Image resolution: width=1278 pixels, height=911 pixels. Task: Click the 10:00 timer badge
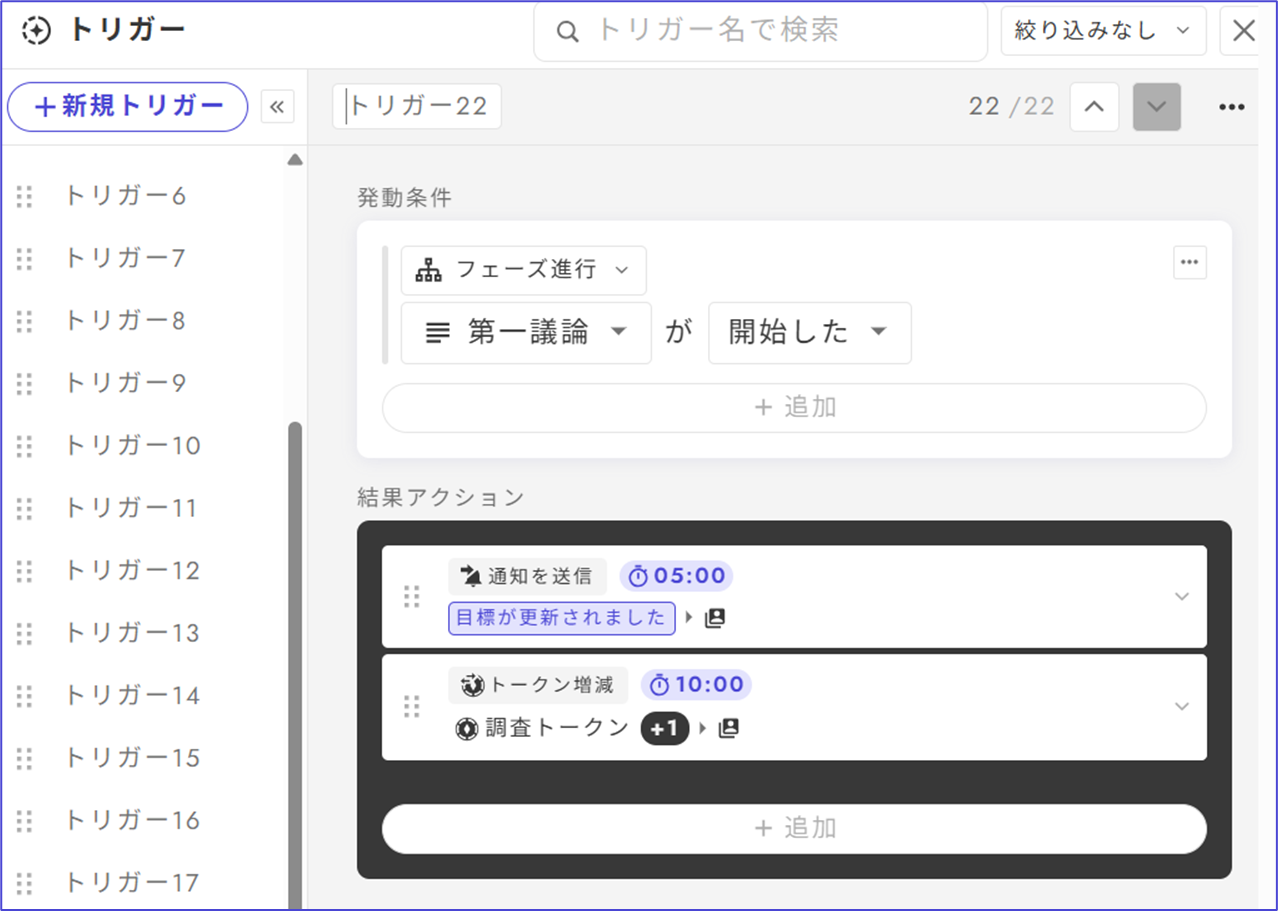coord(696,685)
